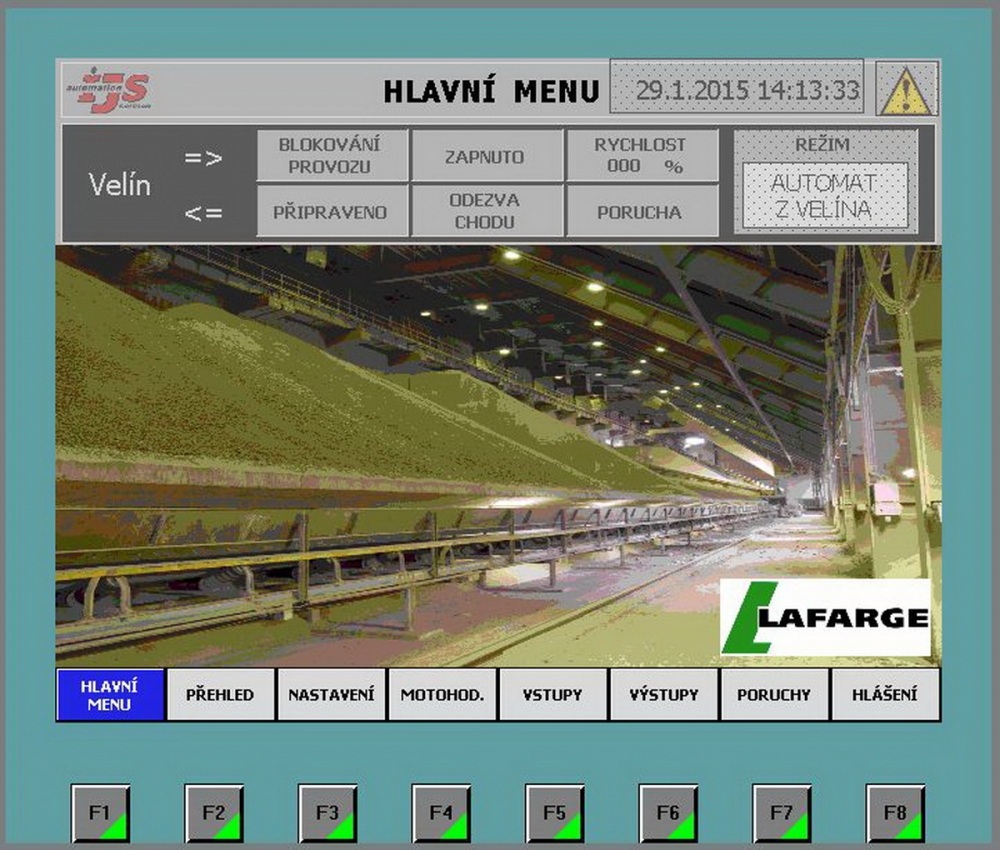
Task: Toggle the BLOKOVÁNÍ PROVOZU indicator
Action: pos(331,155)
